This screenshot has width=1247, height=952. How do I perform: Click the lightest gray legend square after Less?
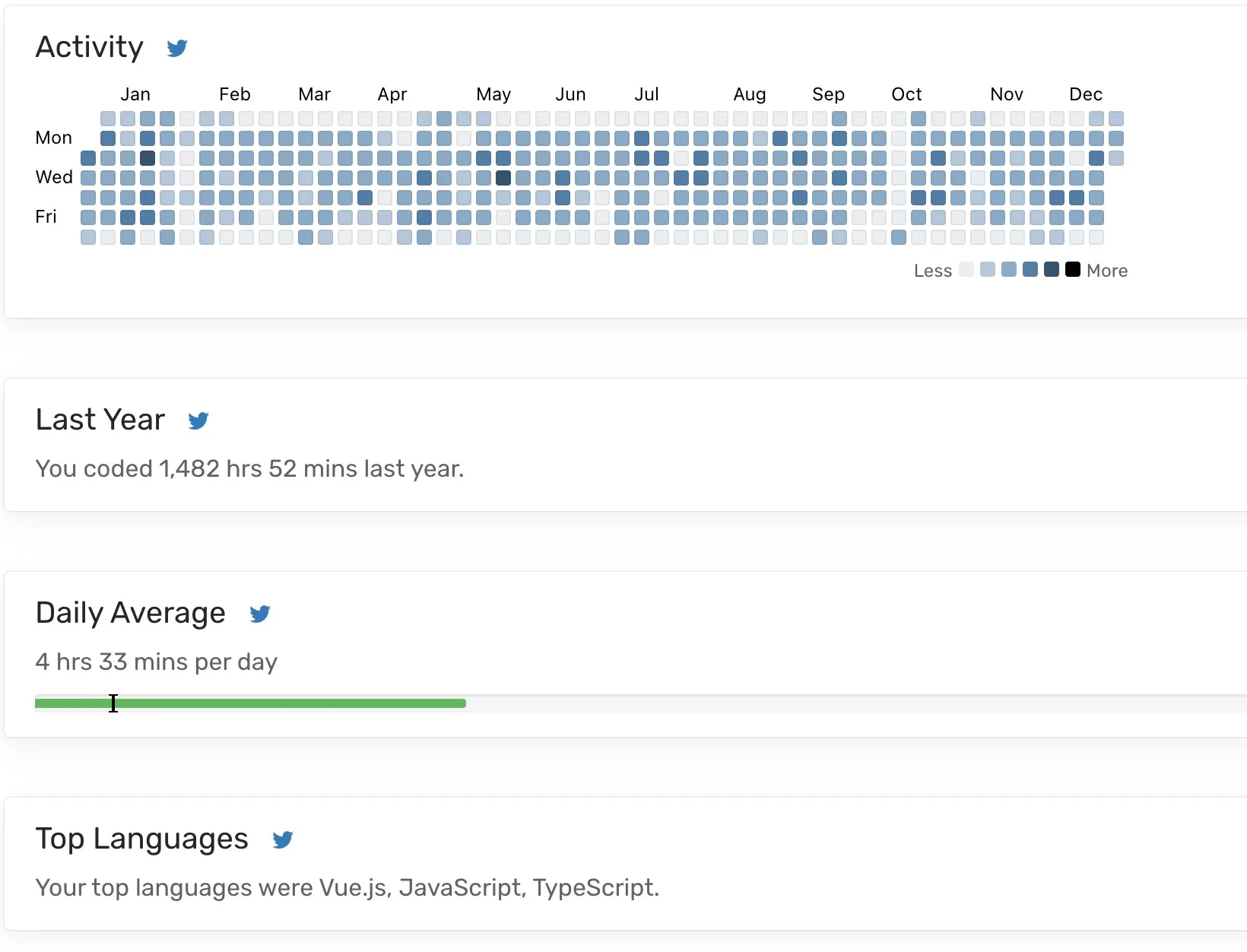(966, 269)
